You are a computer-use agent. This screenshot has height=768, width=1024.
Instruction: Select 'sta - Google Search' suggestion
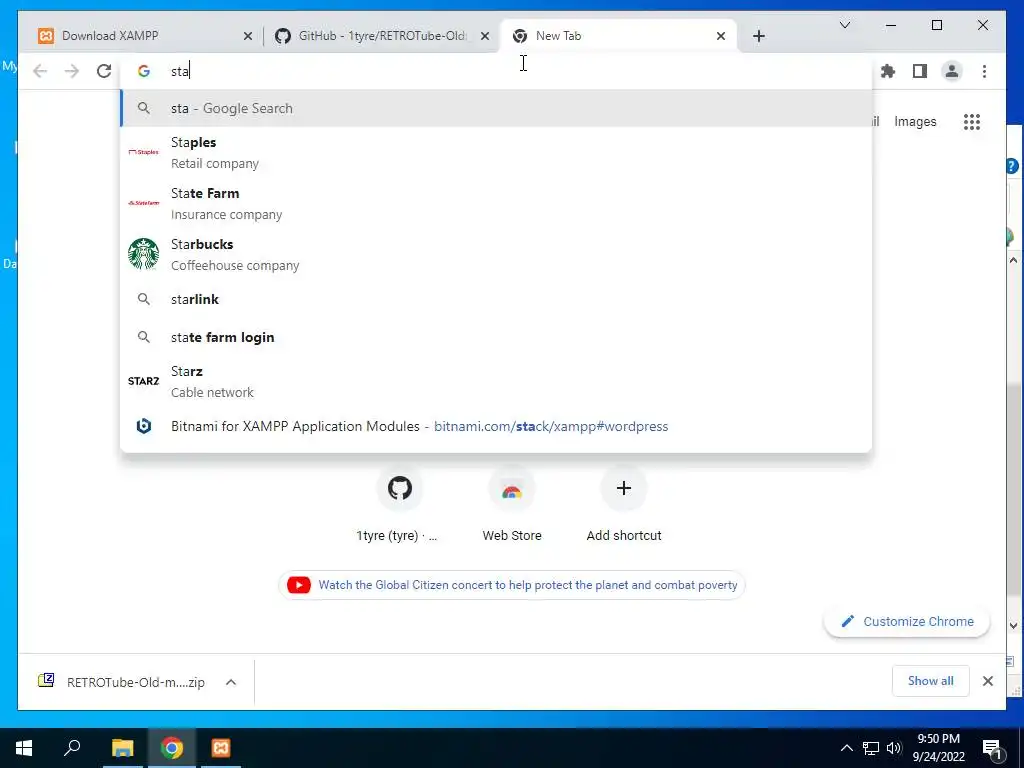click(496, 108)
